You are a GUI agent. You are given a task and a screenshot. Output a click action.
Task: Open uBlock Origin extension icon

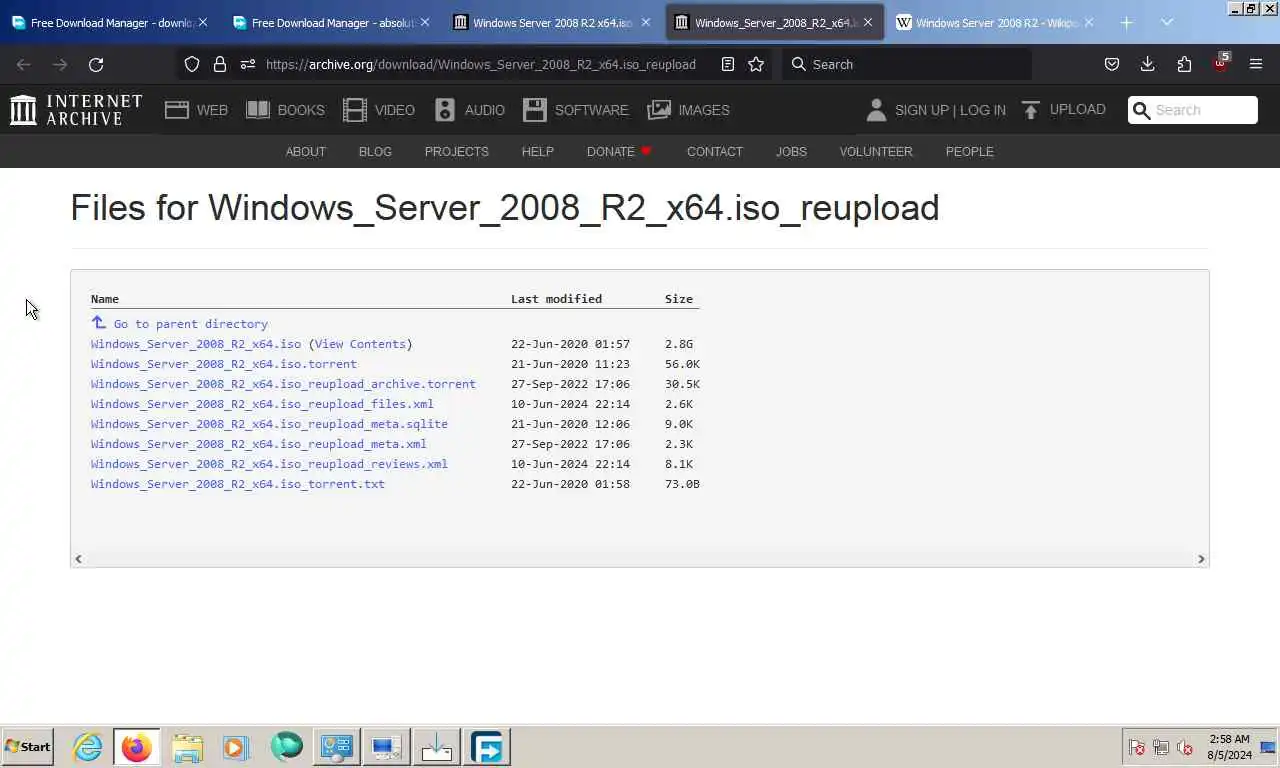pos(1221,62)
